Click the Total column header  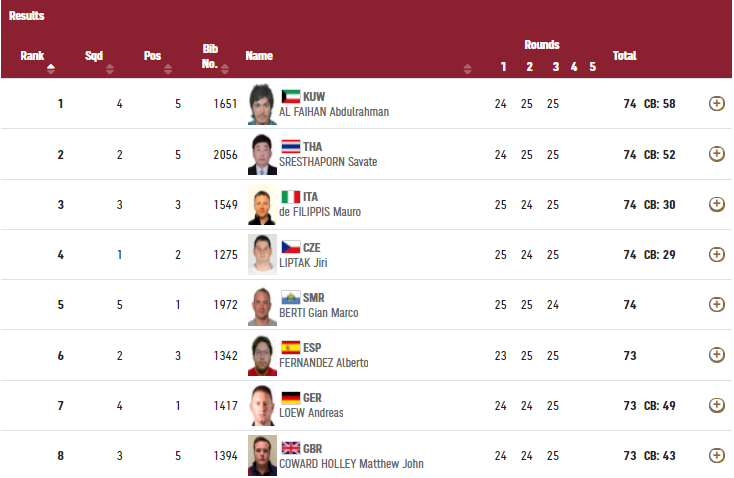coord(624,56)
